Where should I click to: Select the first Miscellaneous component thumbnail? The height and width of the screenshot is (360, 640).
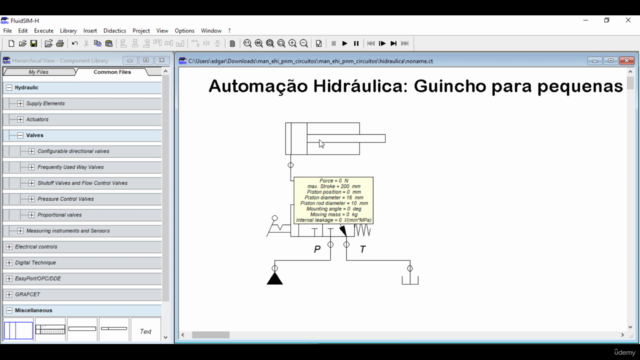18,330
